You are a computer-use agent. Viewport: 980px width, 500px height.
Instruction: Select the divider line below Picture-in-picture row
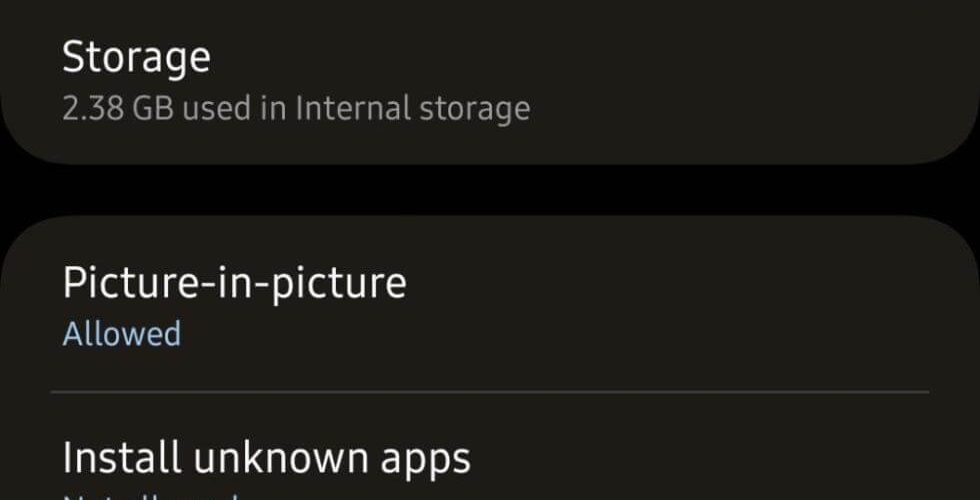490,392
